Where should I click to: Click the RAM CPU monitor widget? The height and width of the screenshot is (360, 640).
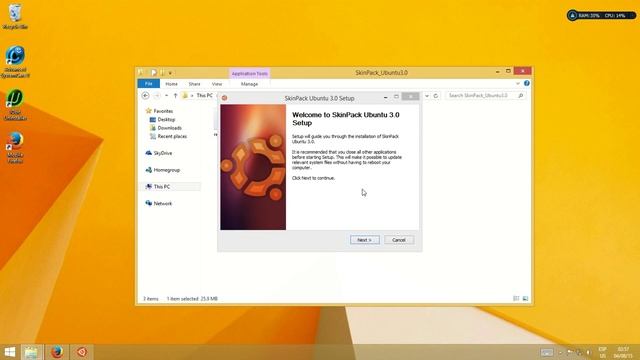[x=601, y=16]
